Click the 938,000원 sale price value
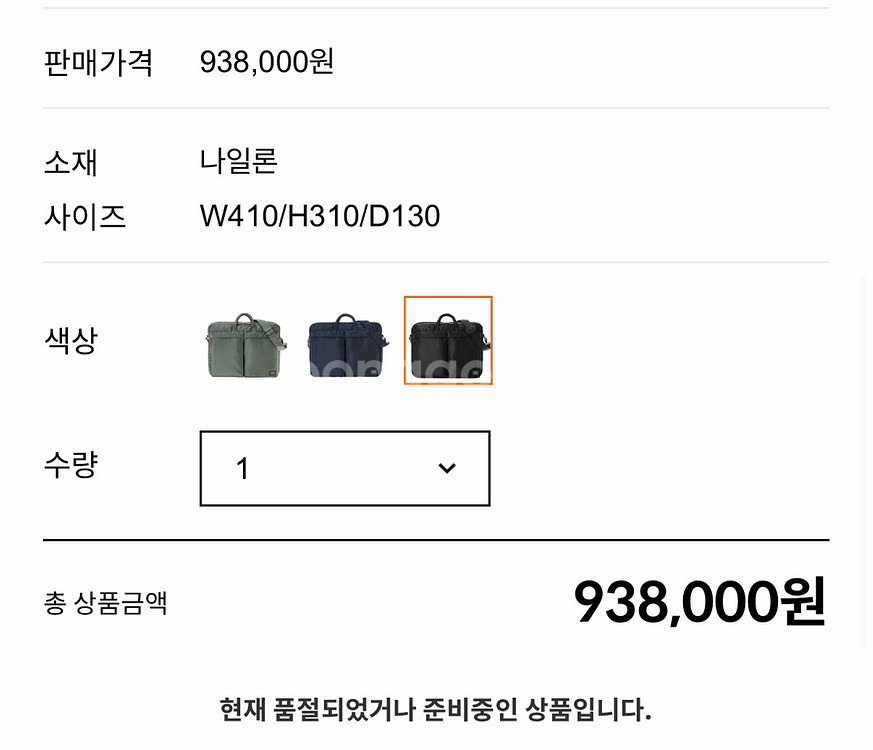The width and height of the screenshot is (873, 750). click(x=267, y=62)
